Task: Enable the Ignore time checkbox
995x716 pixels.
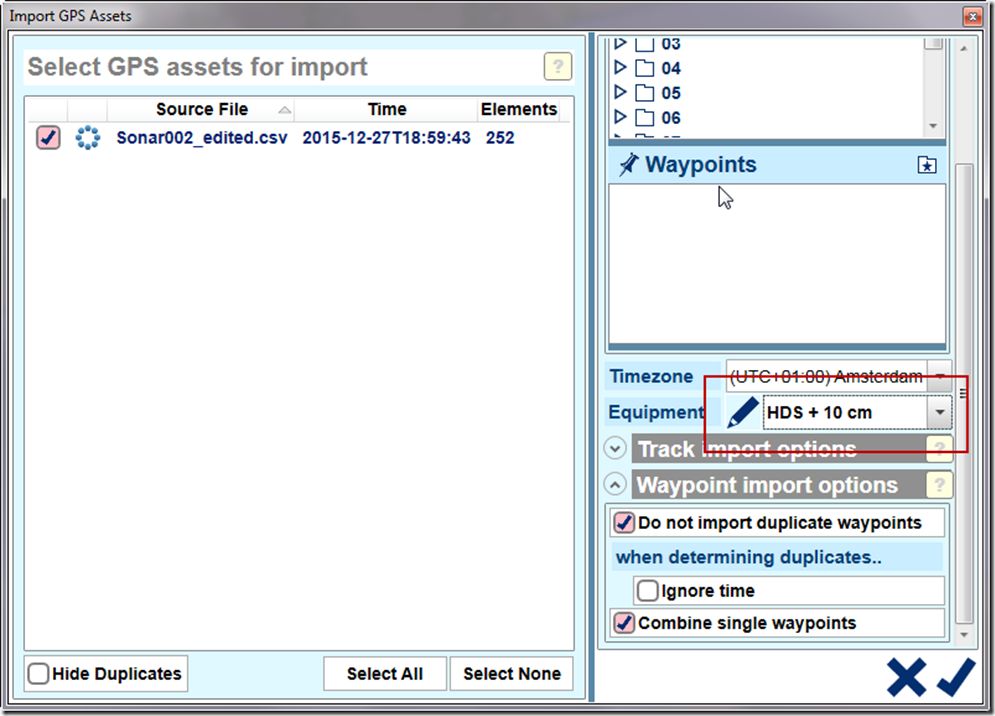Action: 648,591
